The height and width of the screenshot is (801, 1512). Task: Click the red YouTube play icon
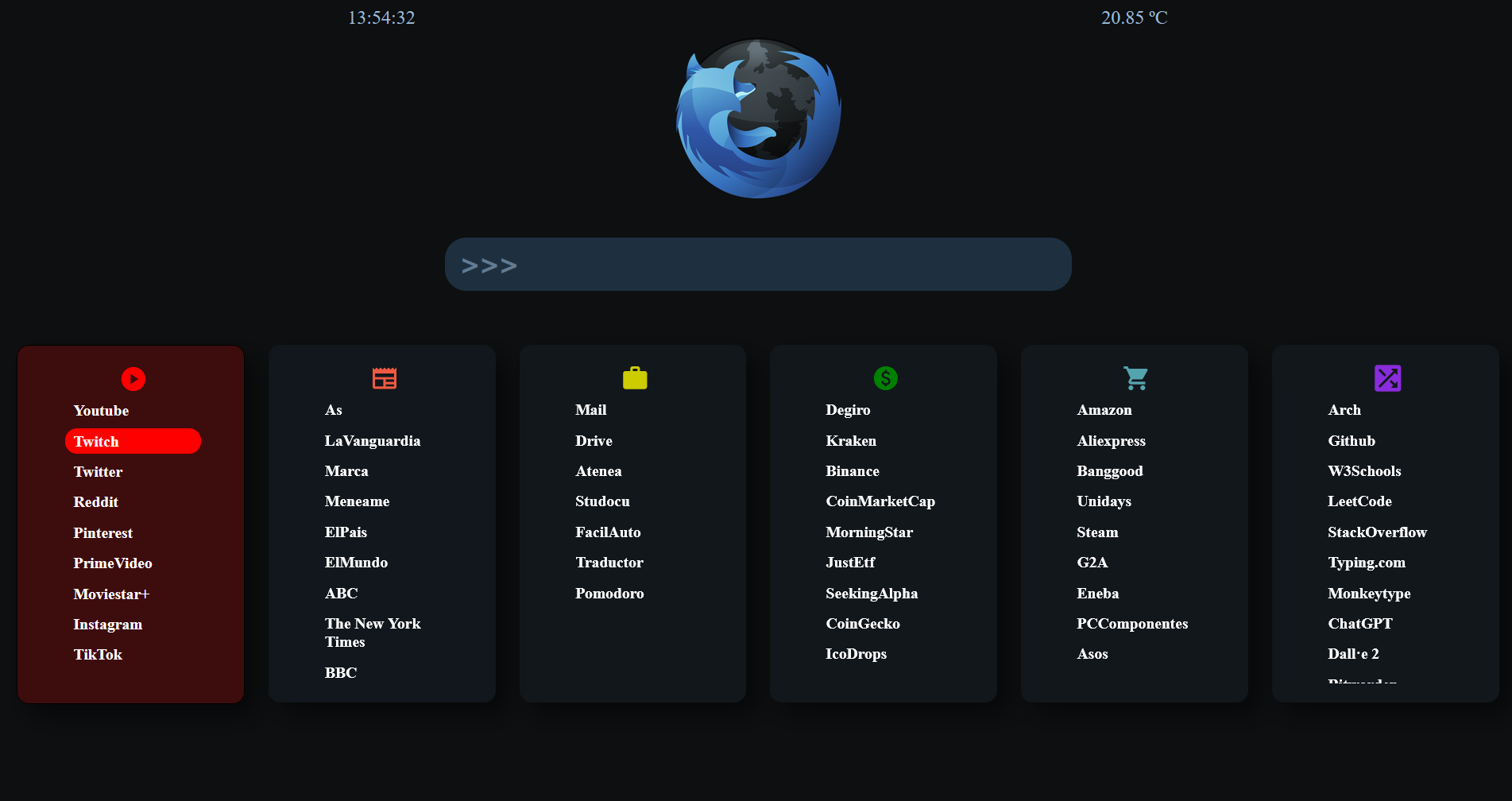133,379
